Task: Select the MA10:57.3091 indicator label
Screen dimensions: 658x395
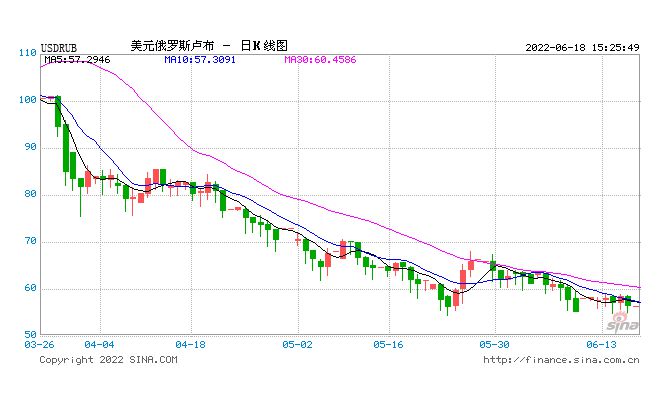Action: tap(200, 60)
